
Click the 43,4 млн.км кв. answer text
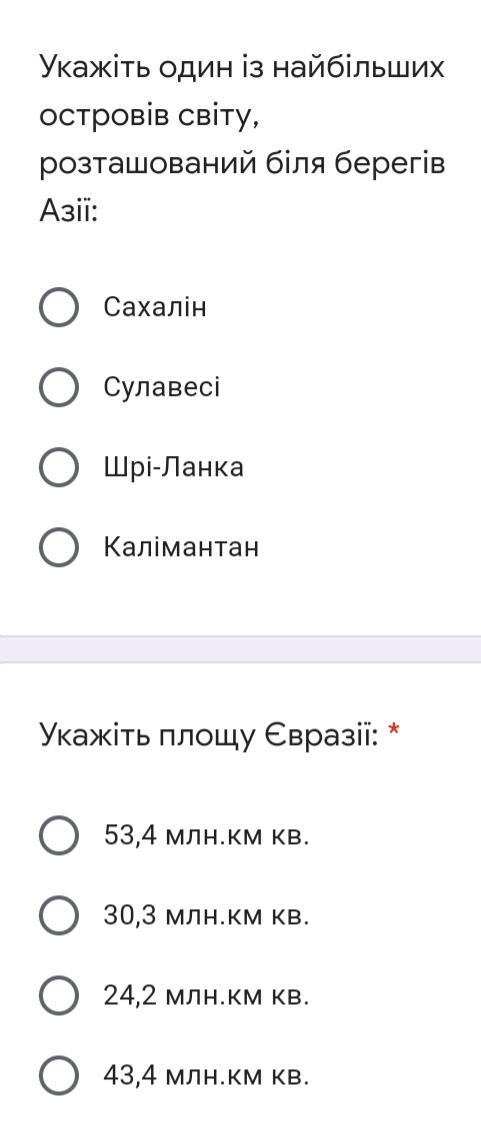(206, 1076)
